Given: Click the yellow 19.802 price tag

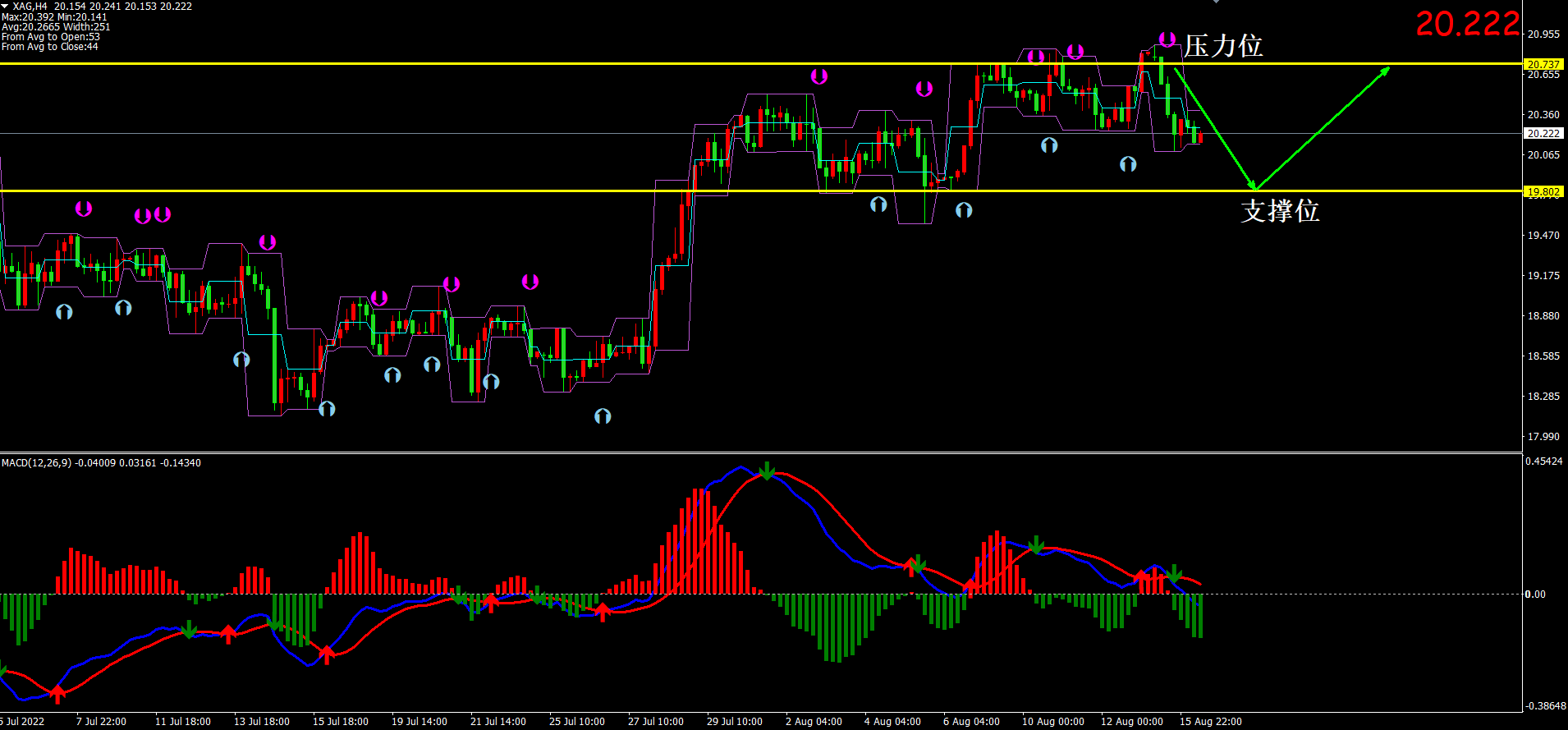Looking at the screenshot, I should (x=1543, y=191).
